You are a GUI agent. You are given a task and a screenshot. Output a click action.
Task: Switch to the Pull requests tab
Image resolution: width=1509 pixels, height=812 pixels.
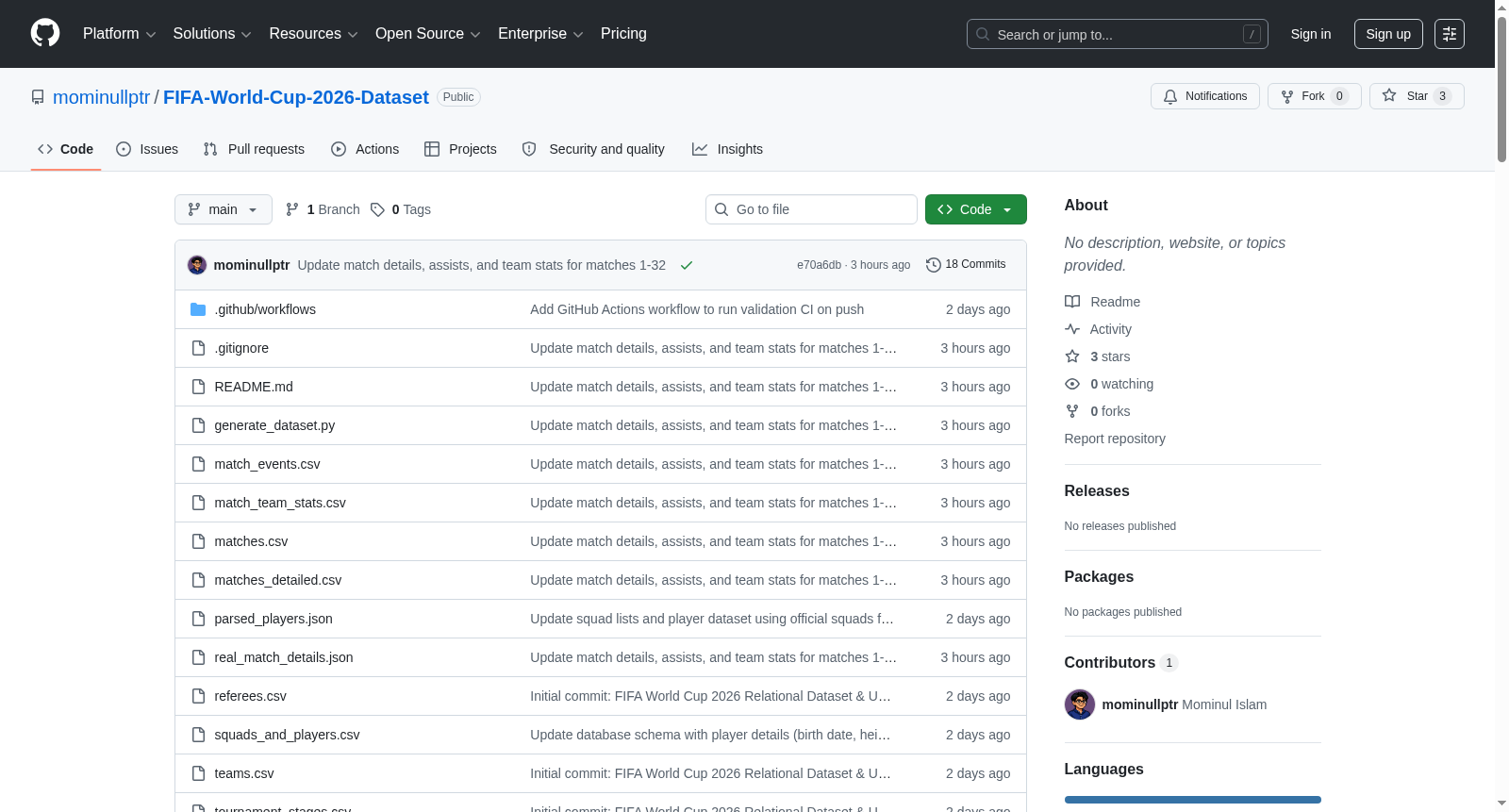pos(254,149)
